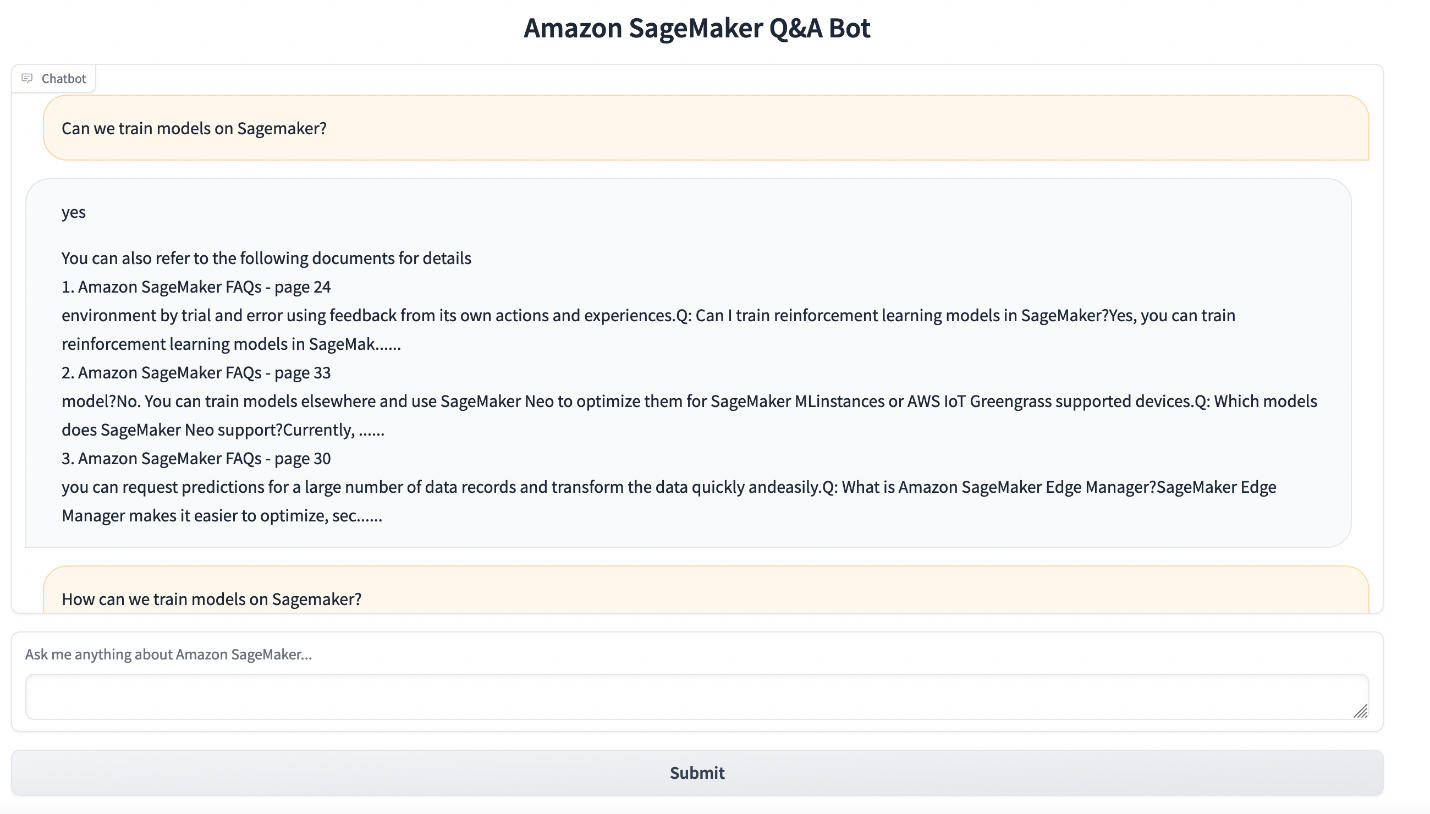Click the placeholder text 'Ask me anything about Amazon SageMaker'
1430x814 pixels.
click(x=169, y=654)
